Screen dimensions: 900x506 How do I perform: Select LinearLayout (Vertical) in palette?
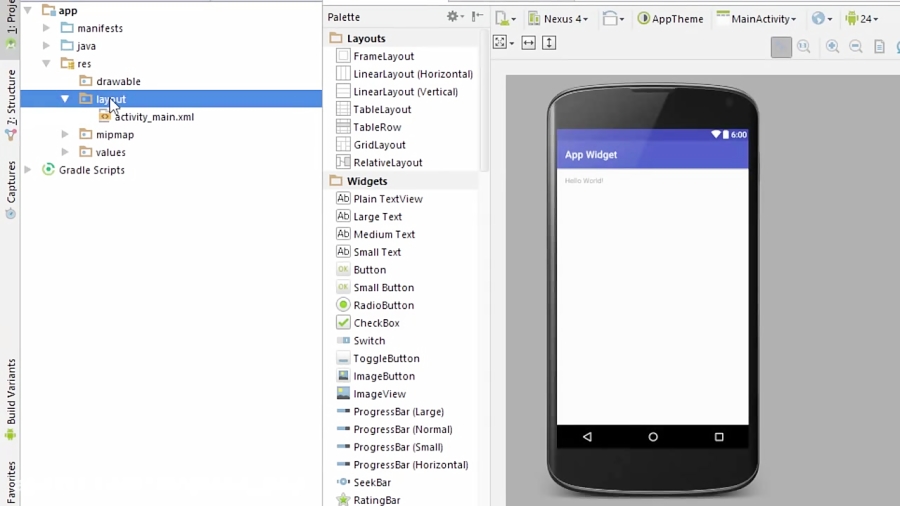tap(404, 91)
